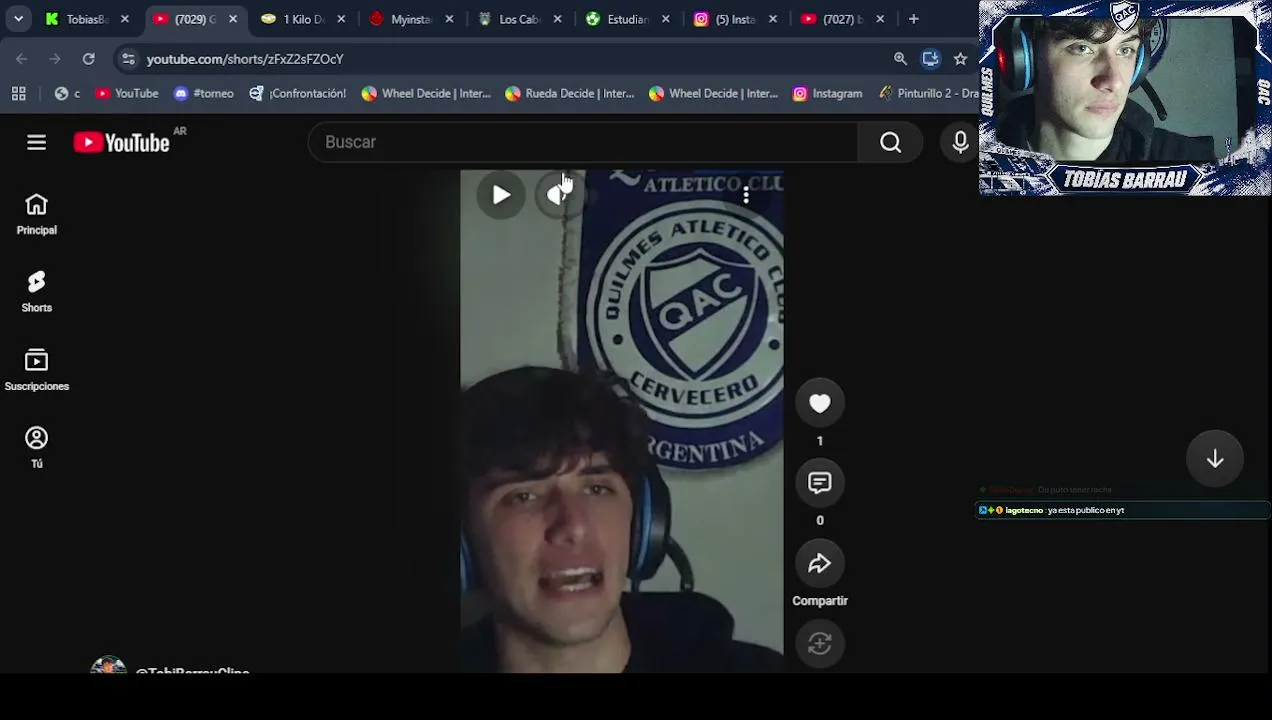View site information icon in address bar
Image resolution: width=1272 pixels, height=720 pixels.
128,59
